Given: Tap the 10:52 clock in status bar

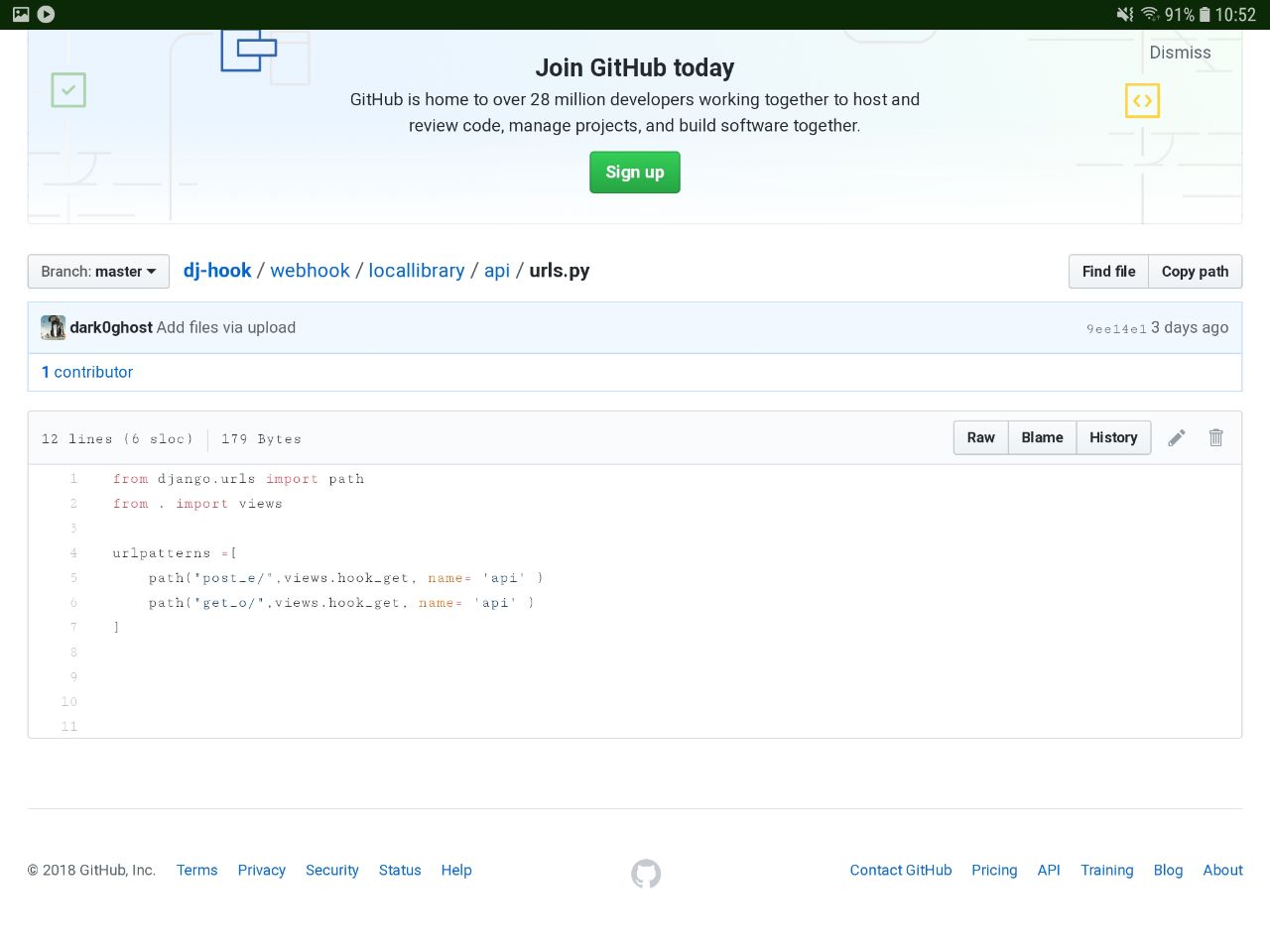Looking at the screenshot, I should click(1235, 14).
